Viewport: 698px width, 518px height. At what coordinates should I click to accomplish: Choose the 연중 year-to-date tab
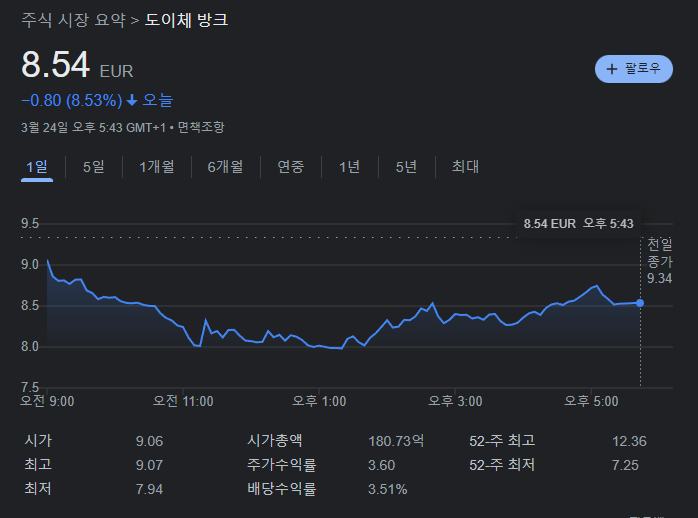[x=291, y=167]
